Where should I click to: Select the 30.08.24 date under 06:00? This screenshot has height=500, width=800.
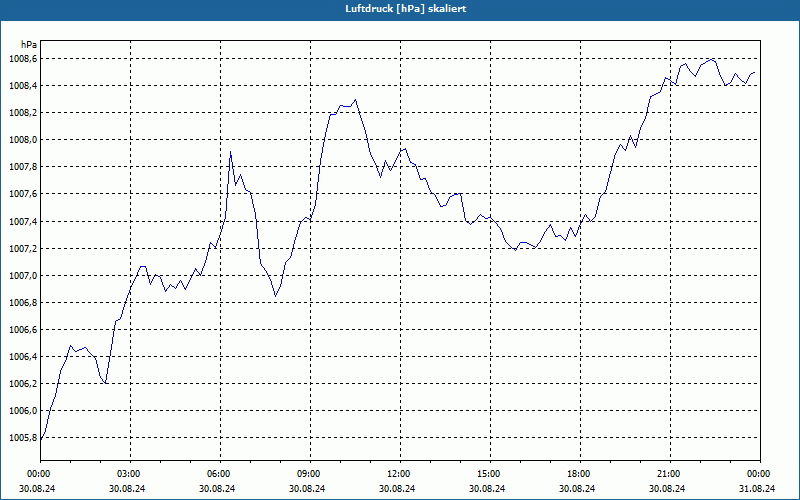pyautogui.click(x=218, y=488)
